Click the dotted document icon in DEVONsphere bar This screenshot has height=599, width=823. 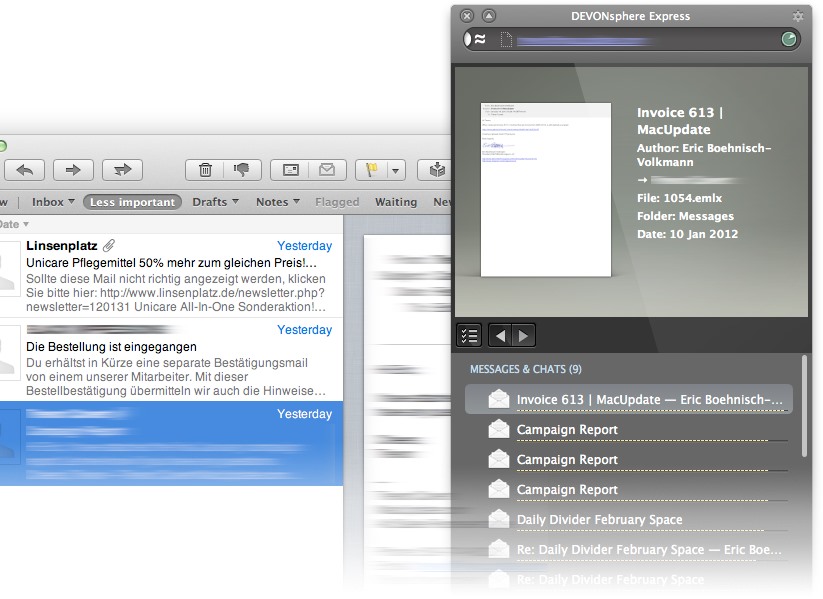pos(506,39)
